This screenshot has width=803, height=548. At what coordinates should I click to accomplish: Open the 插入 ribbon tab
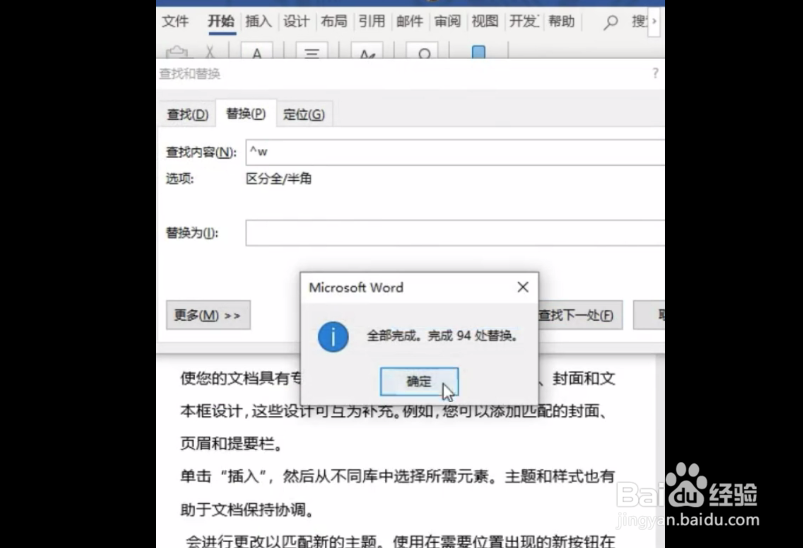coord(258,22)
